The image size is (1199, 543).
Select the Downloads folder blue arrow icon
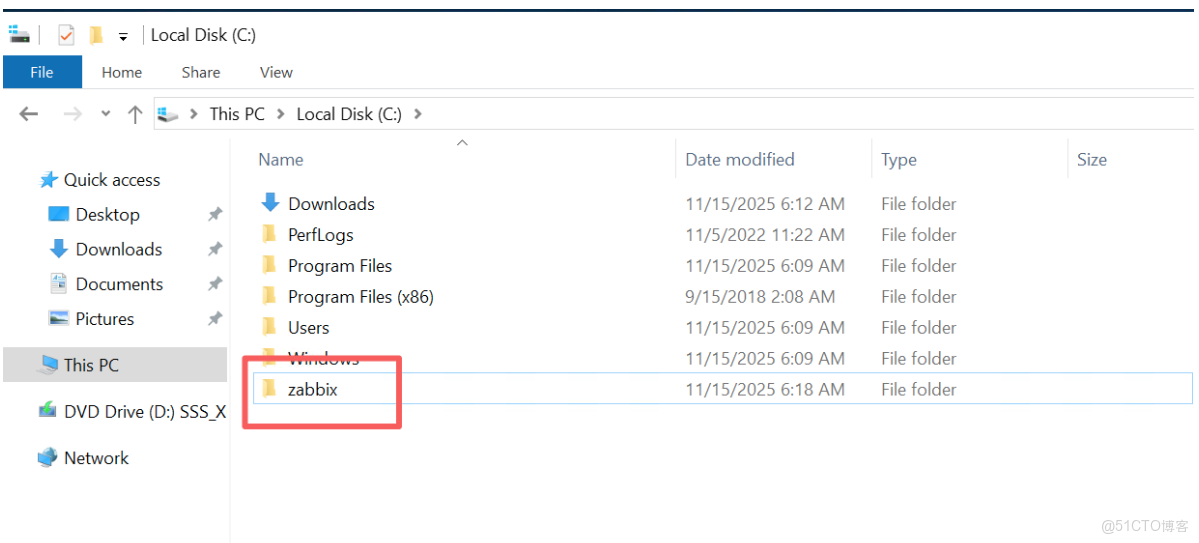pos(269,203)
